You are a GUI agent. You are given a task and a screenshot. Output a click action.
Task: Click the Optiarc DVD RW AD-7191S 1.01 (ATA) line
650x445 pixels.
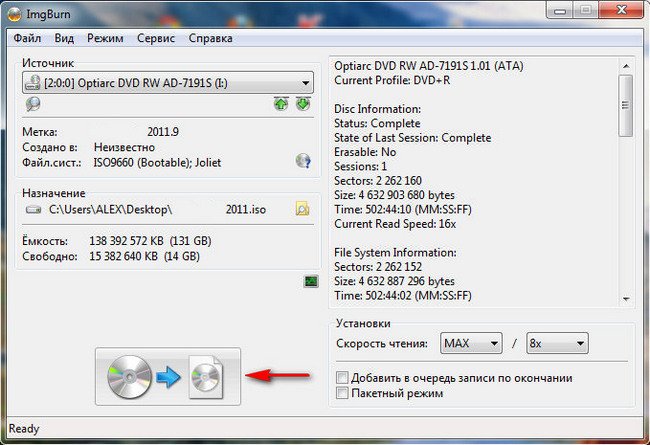(429, 66)
